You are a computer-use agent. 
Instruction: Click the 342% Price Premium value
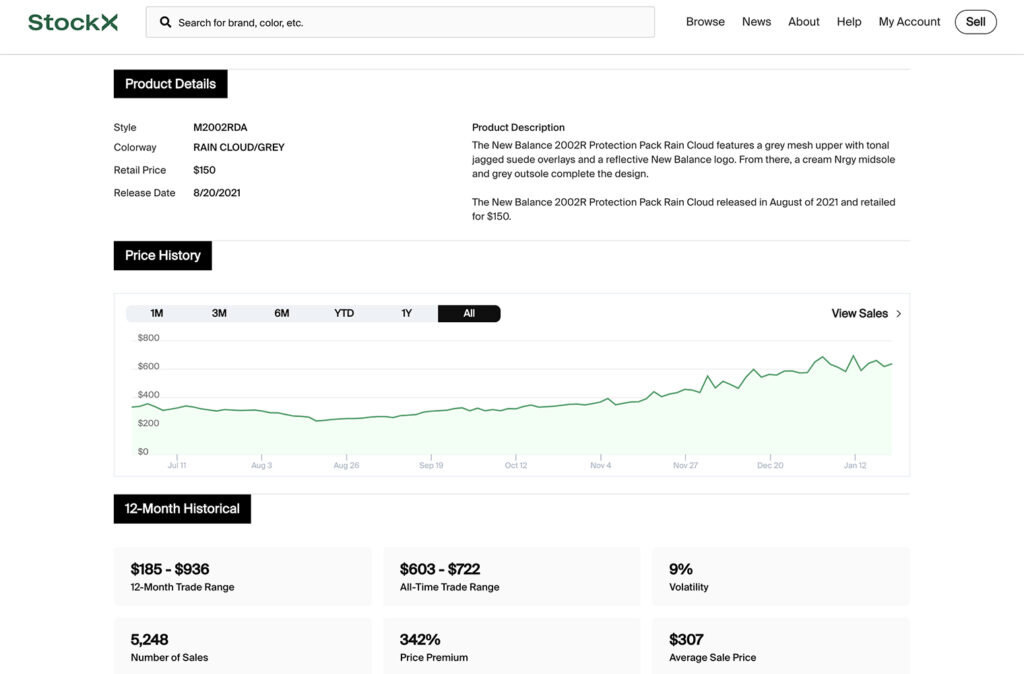click(420, 639)
